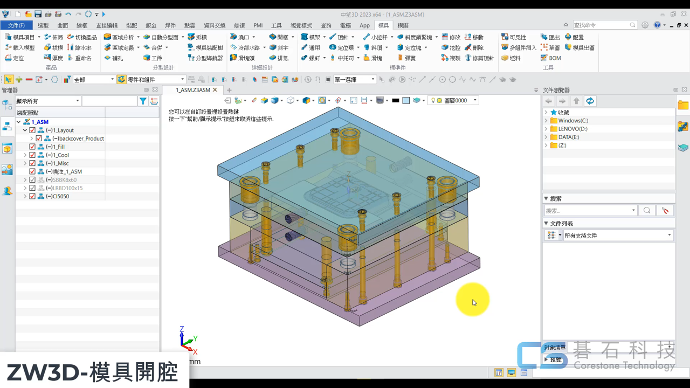
Task: Uncheck the 1_Layout component checkbox
Action: (x=32, y=130)
